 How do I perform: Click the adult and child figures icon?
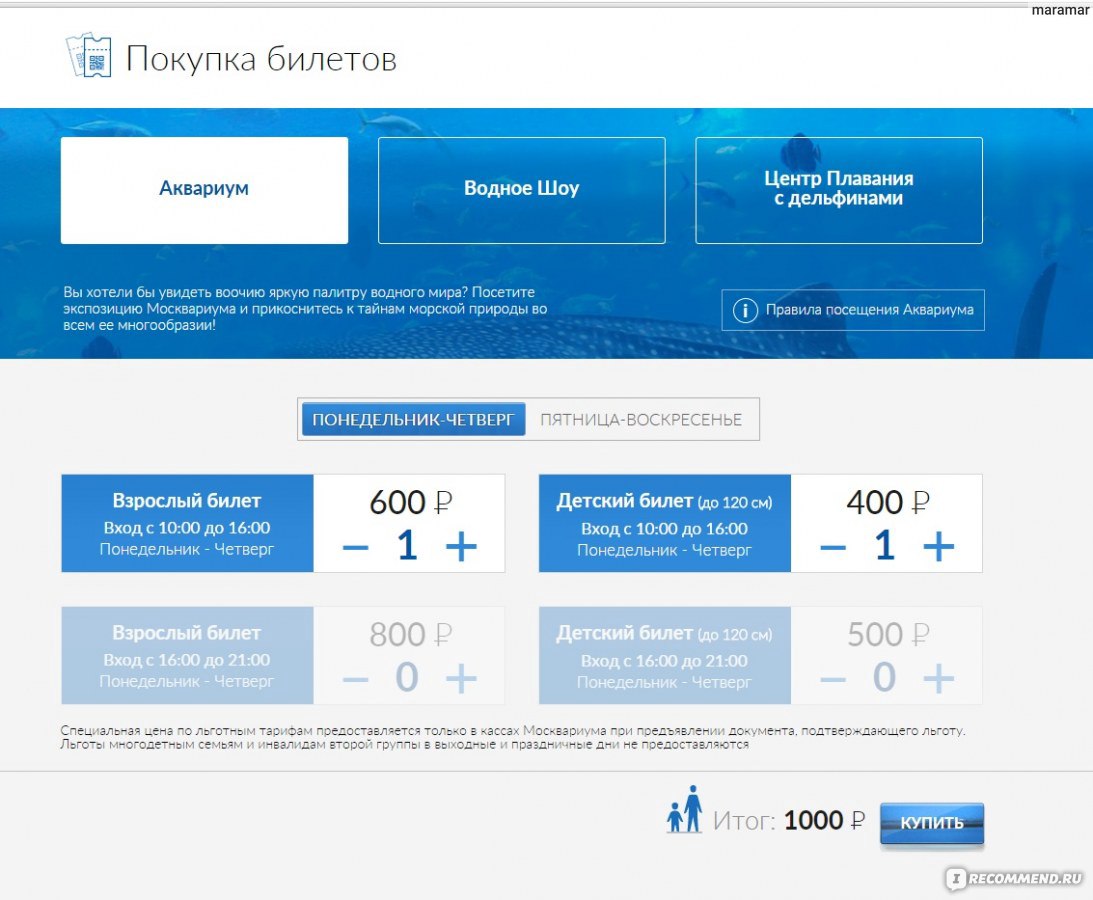coord(685,810)
